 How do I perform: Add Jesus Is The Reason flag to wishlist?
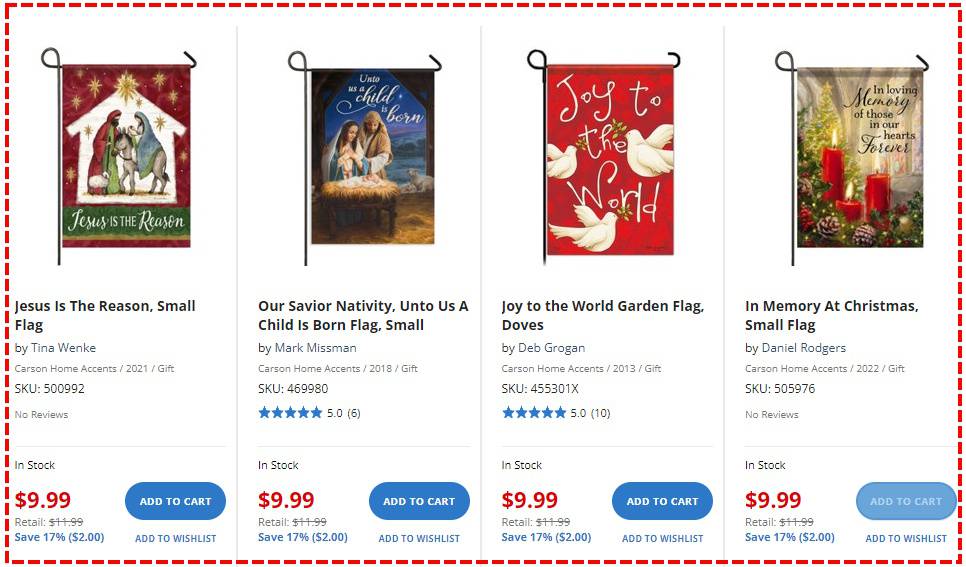175,539
